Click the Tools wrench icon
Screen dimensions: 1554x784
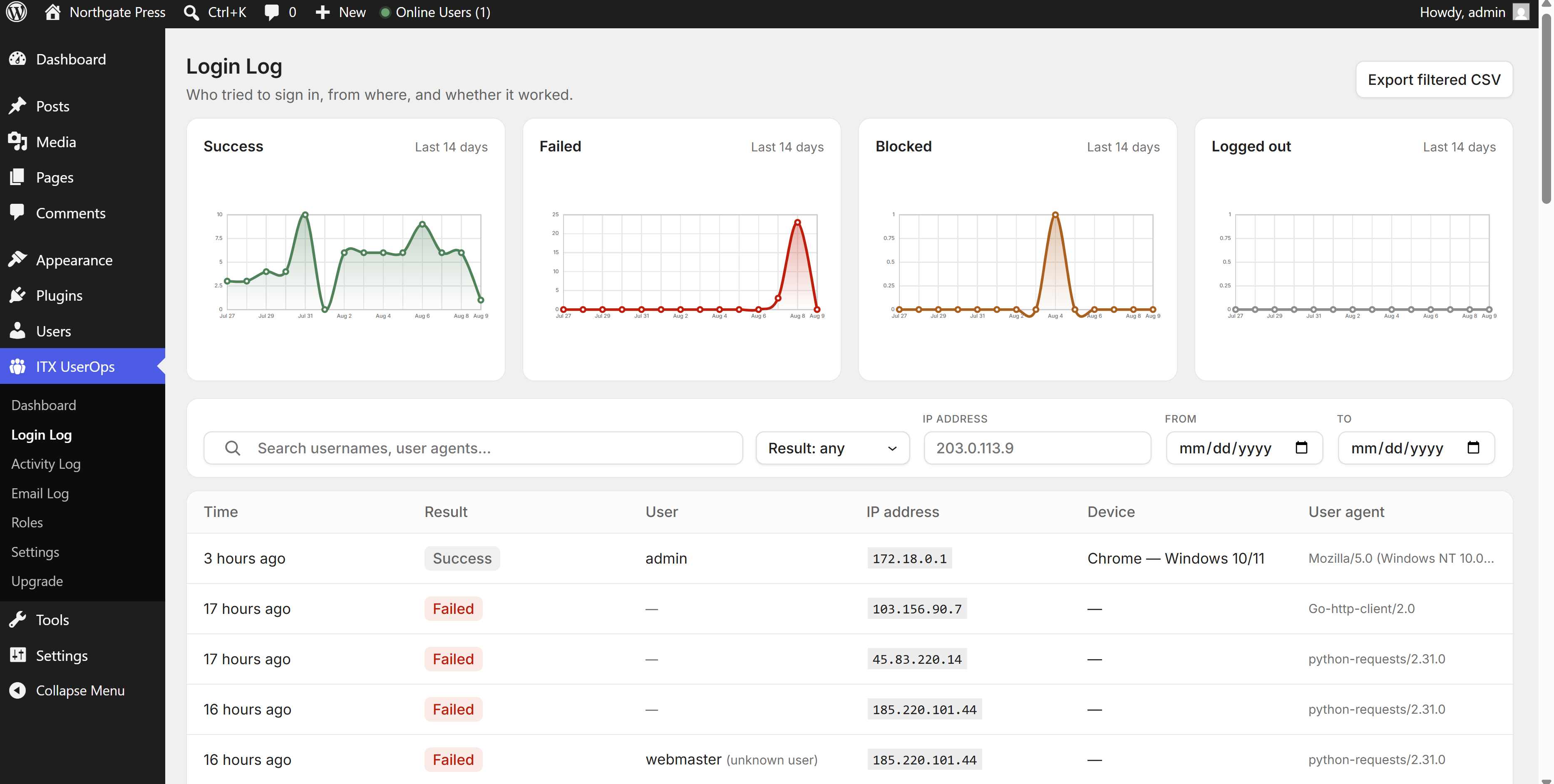coord(17,619)
